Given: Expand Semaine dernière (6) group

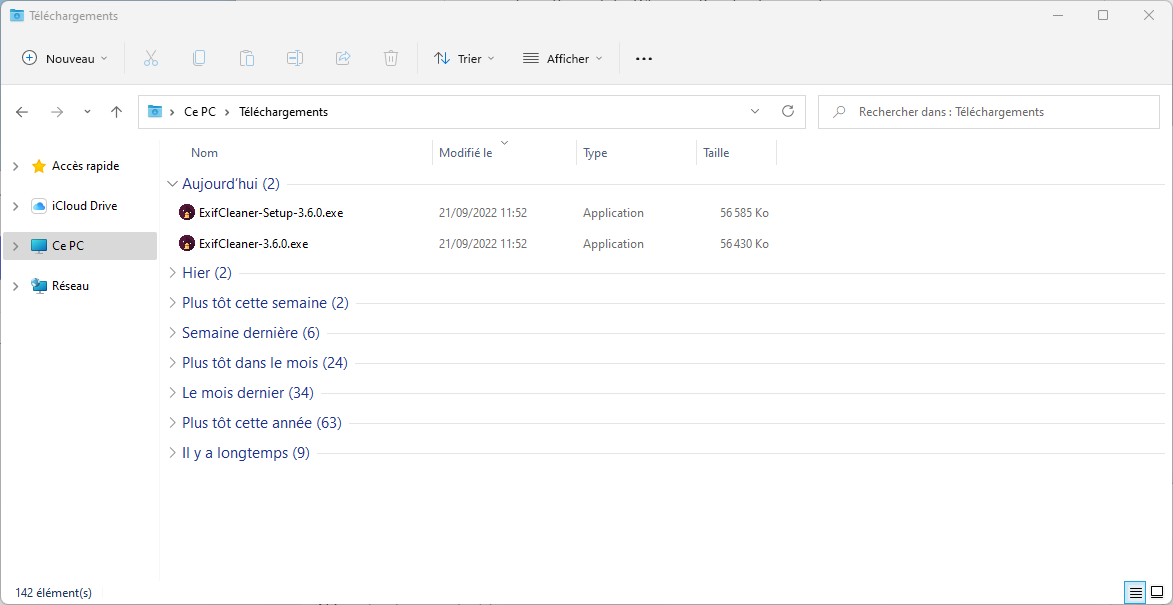Looking at the screenshot, I should [x=172, y=333].
